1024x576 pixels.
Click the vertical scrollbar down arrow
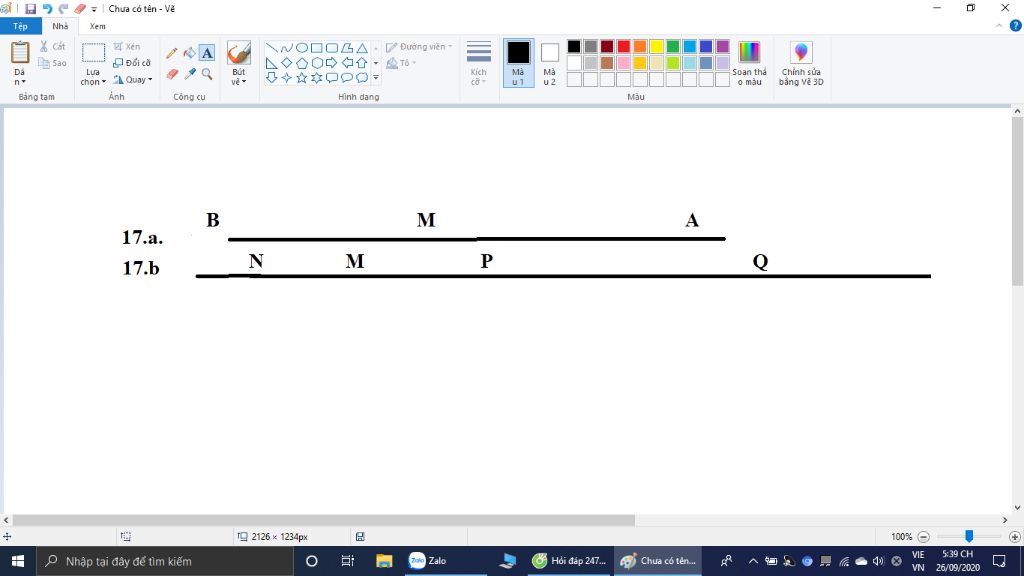(1017, 507)
